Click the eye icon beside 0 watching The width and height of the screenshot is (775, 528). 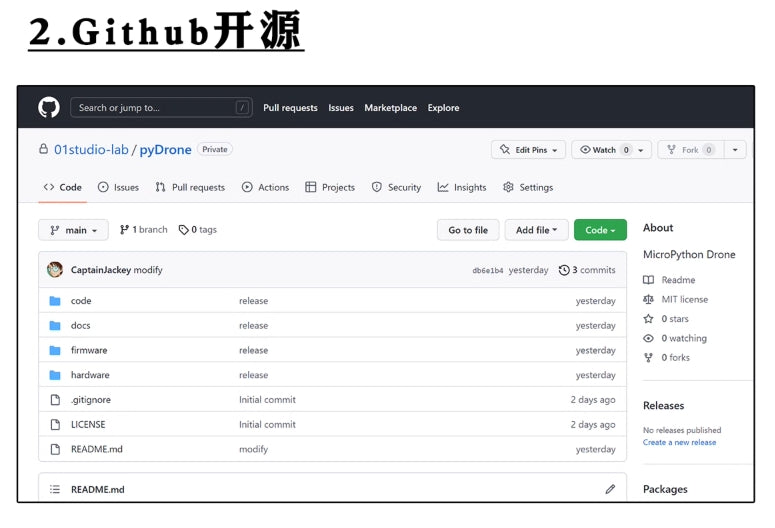point(648,338)
